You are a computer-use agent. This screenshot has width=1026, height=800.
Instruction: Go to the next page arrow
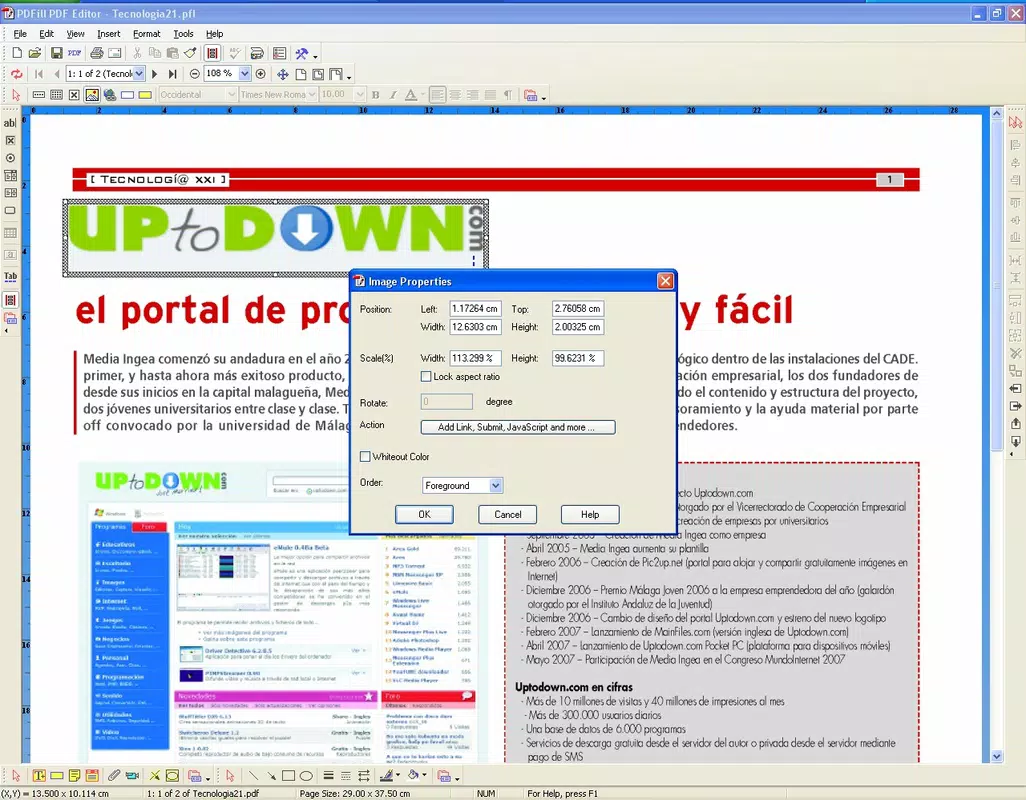pyautogui.click(x=155, y=74)
